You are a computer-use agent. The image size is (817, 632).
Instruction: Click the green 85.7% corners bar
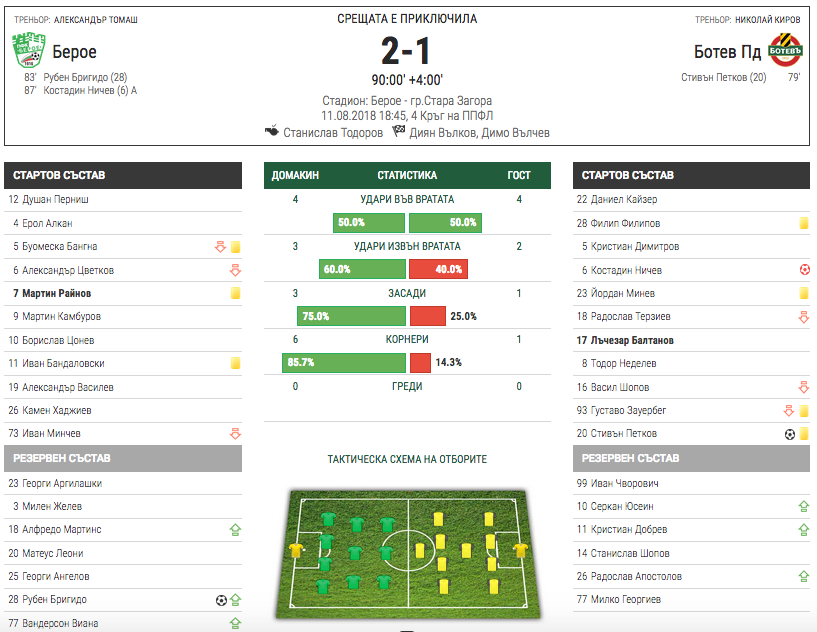[x=343, y=362]
